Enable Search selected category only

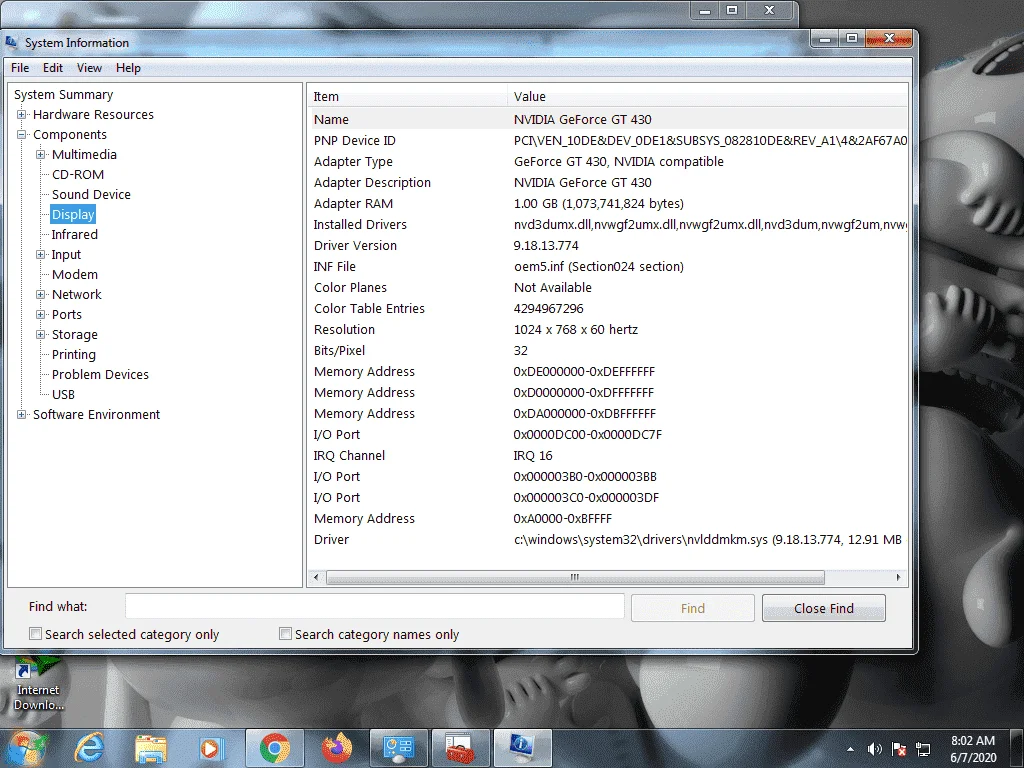pyautogui.click(x=35, y=633)
